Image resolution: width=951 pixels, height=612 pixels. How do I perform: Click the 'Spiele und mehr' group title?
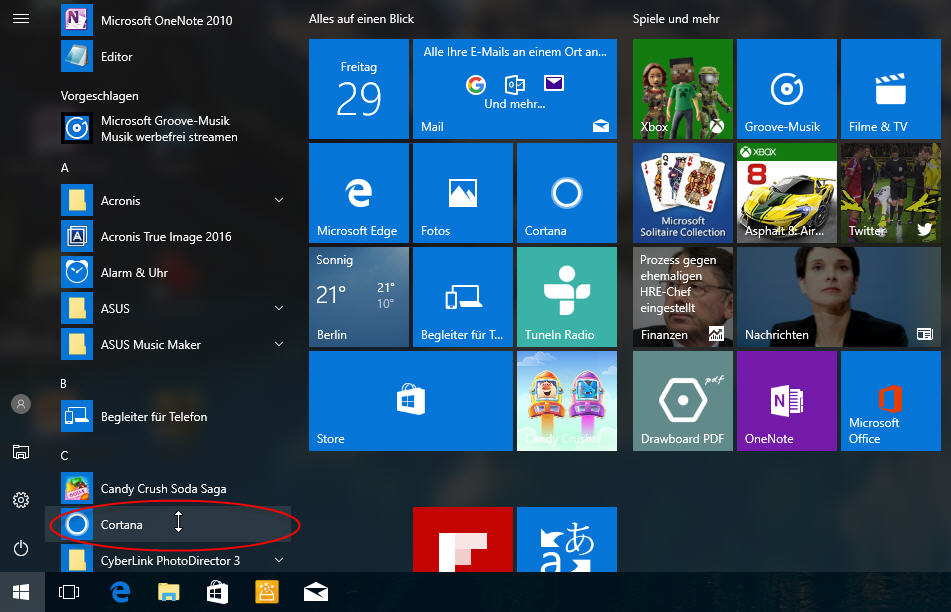(x=676, y=19)
